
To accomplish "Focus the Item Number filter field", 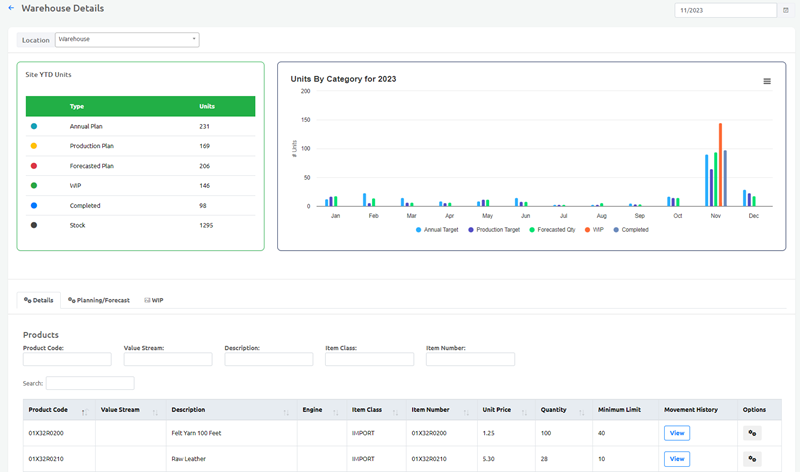I will point(470,359).
